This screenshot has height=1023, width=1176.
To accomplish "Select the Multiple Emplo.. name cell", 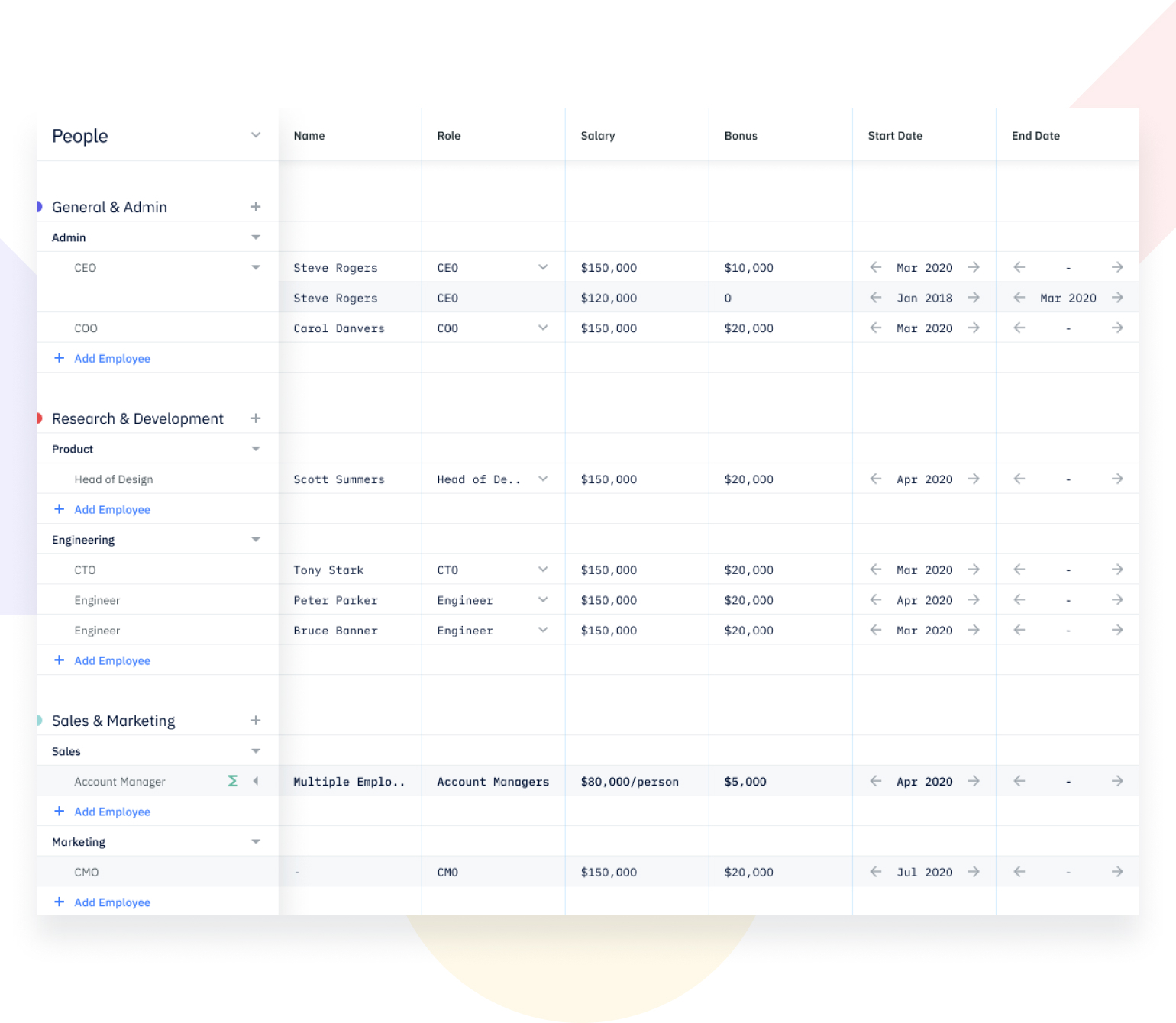I will coord(350,781).
